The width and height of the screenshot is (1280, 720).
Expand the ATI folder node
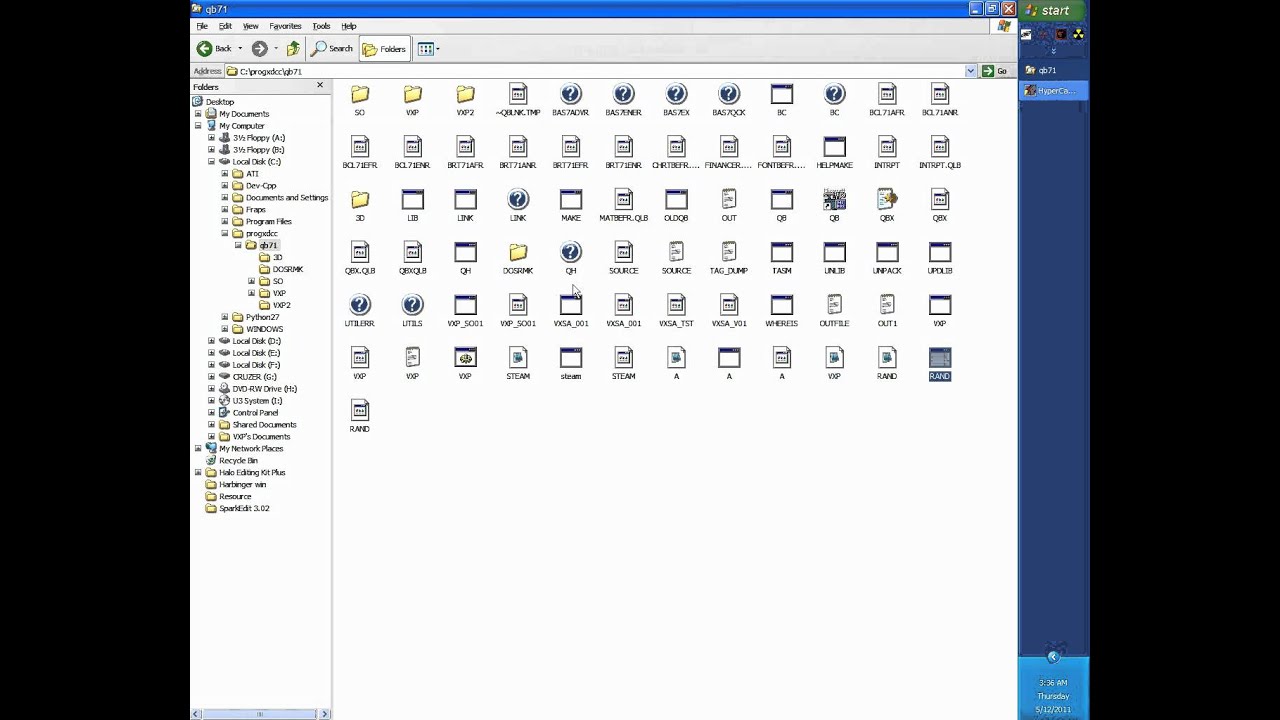point(225,174)
